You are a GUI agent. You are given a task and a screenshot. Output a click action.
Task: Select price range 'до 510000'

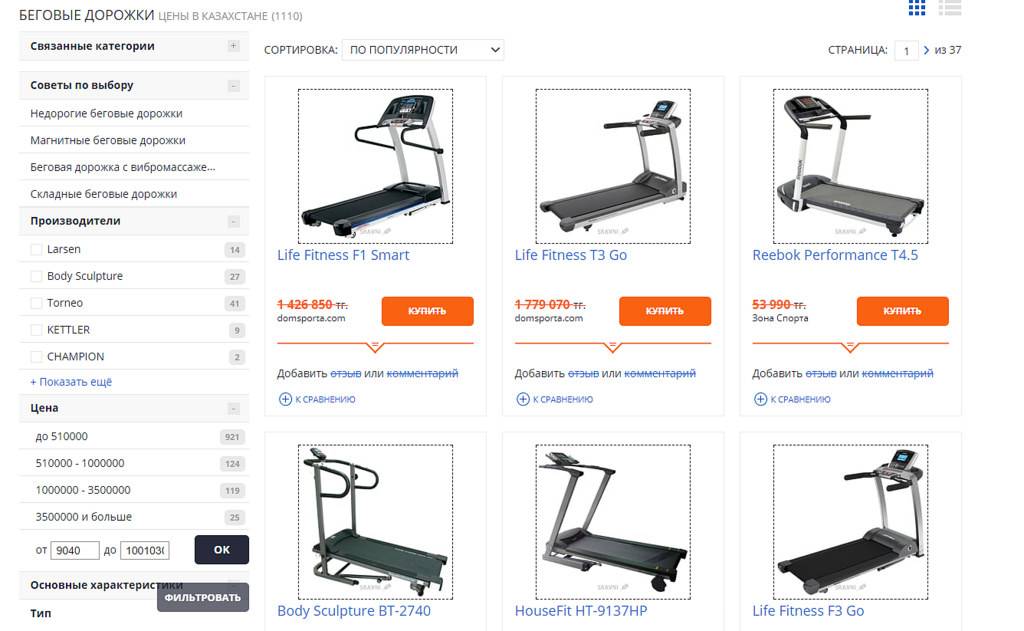[134, 436]
